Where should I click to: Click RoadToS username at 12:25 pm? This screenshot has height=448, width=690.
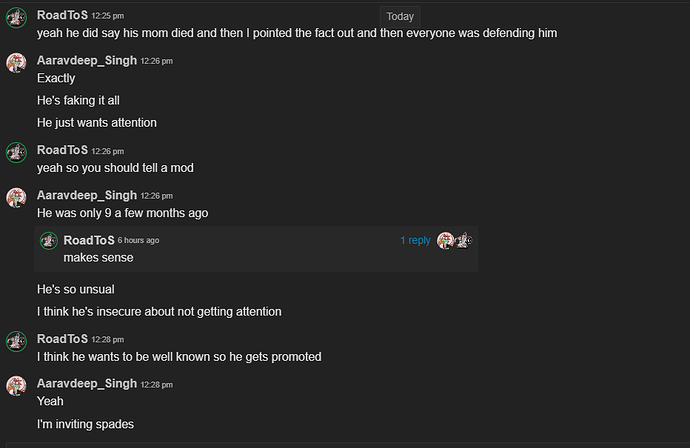(62, 15)
